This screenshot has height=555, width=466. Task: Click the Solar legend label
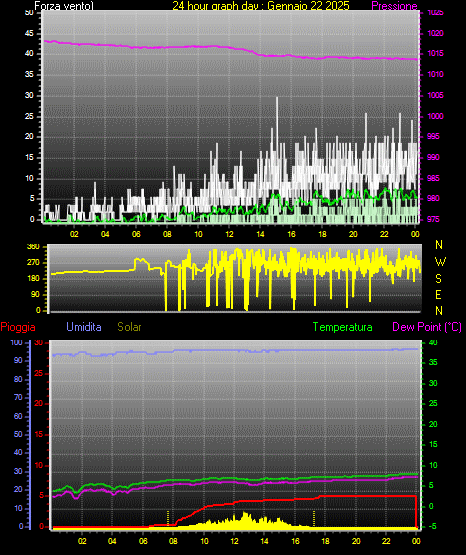129,327
